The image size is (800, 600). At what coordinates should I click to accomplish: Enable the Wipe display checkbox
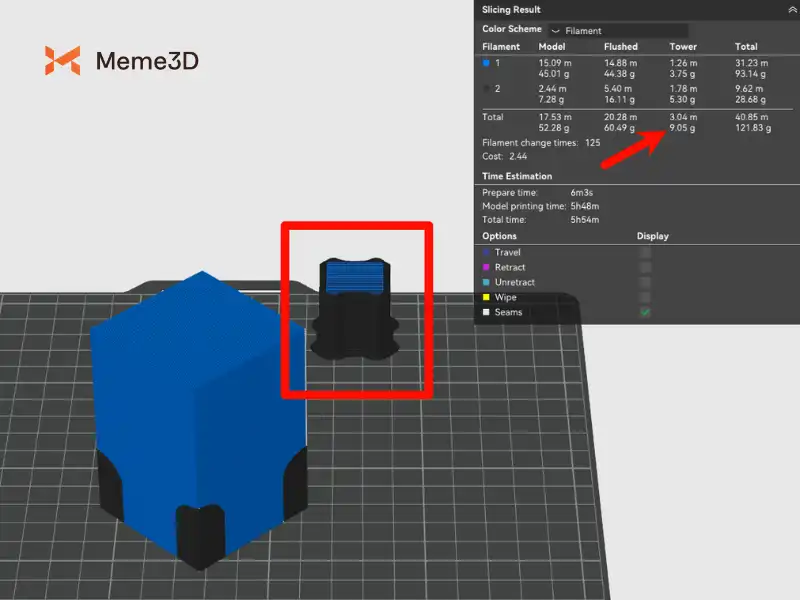[645, 298]
